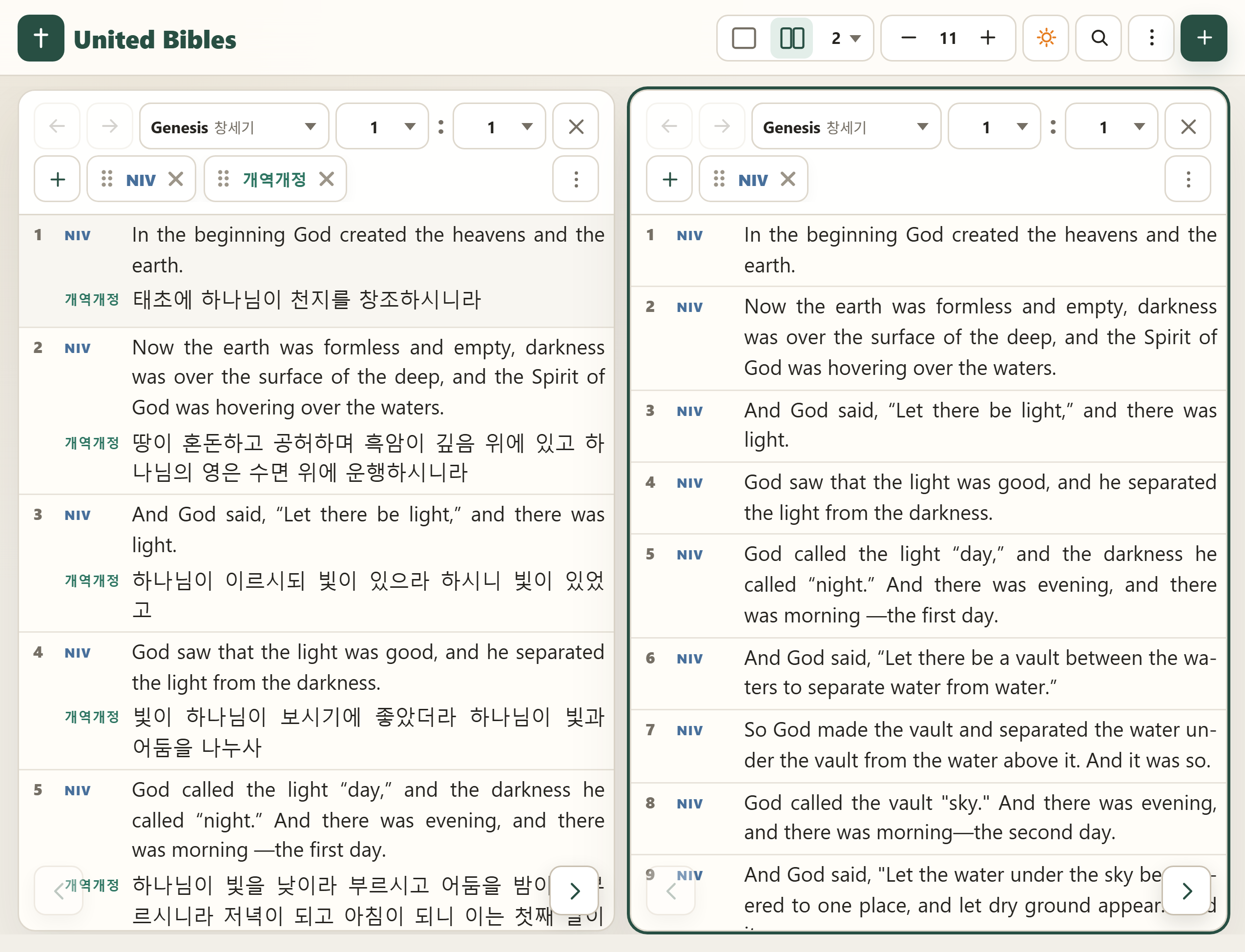Select Korean verse 3 starting '하나님이 이르시되'
Image resolution: width=1245 pixels, height=952 pixels.
[x=368, y=595]
